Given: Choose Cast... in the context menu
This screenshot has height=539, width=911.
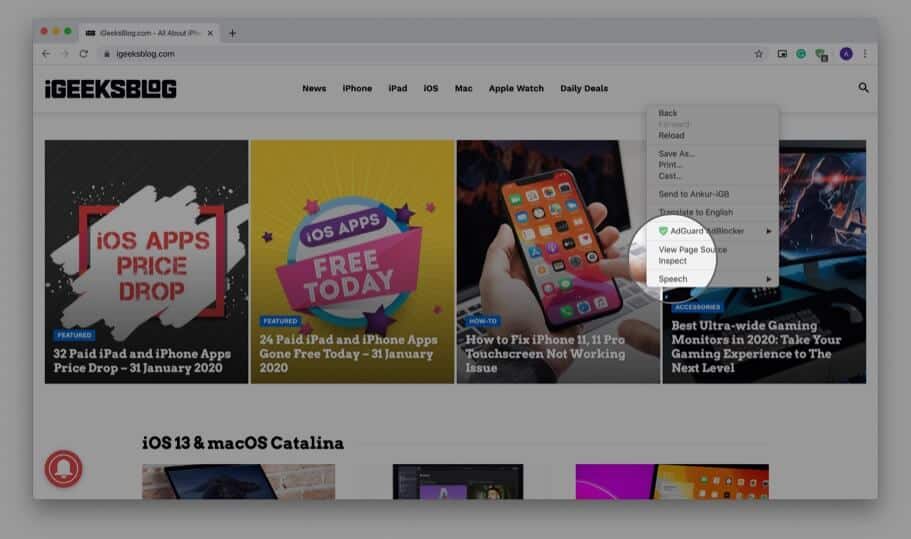Looking at the screenshot, I should coord(712,176).
